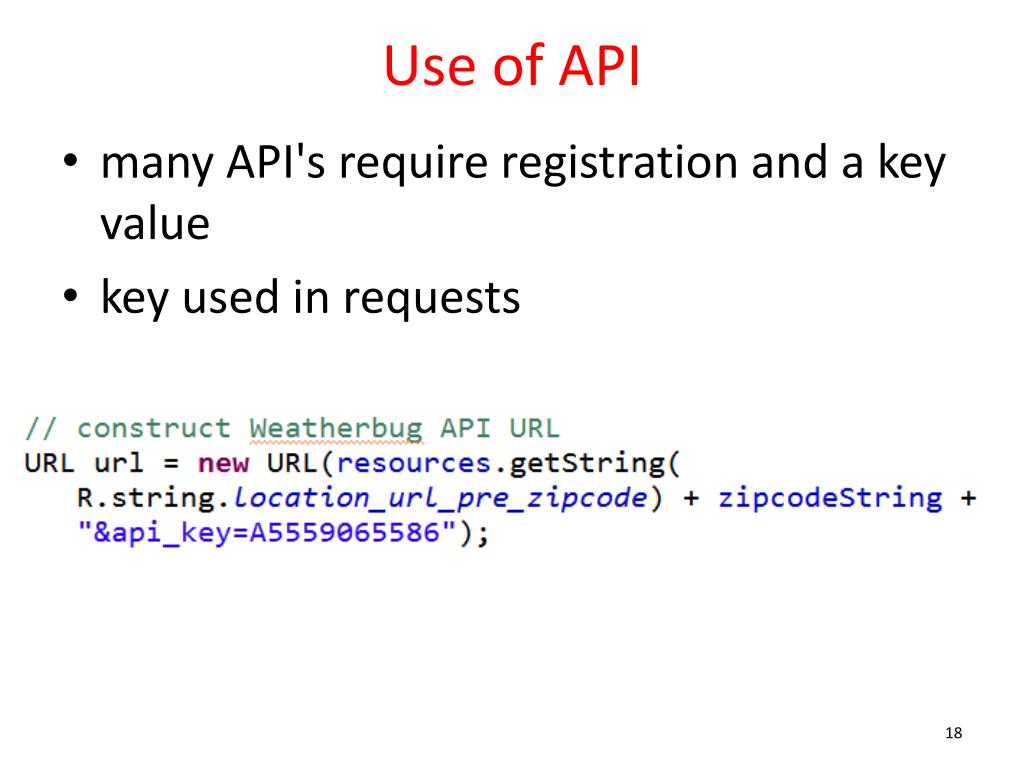Viewport: 1024px width, 768px height.
Task: Click the slide title 'Use of API'
Action: click(511, 65)
